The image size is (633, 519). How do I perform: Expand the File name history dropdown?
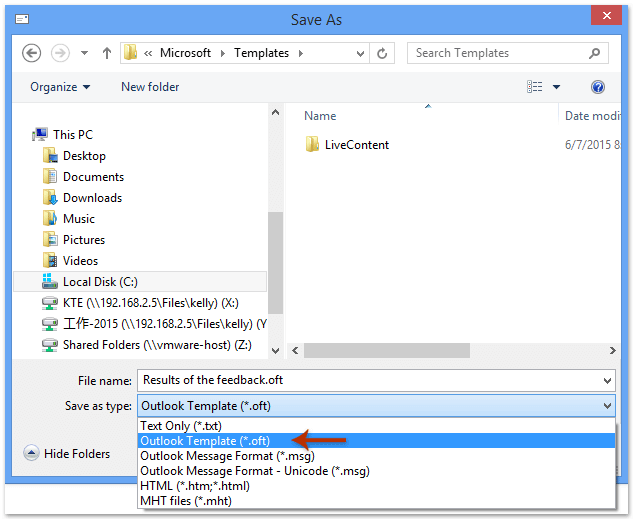coord(608,380)
